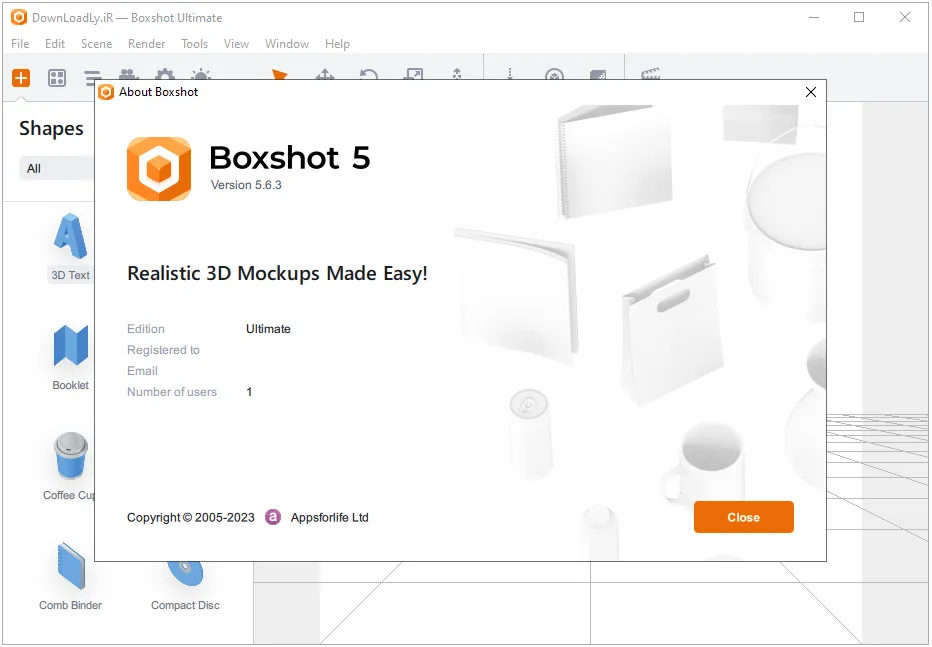
Task: Click the upward arrows elevate tool icon
Action: coord(456,74)
